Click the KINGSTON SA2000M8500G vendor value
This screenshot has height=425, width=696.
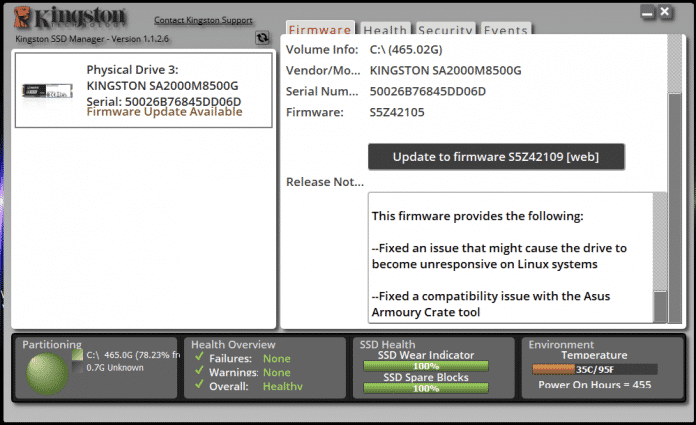(x=445, y=71)
